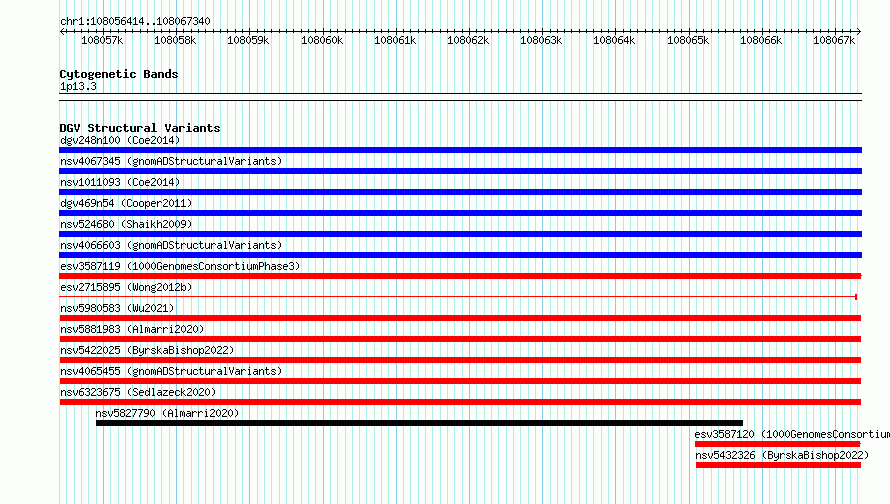Click the ruler's right arrowhead

pyautogui.click(x=859, y=31)
